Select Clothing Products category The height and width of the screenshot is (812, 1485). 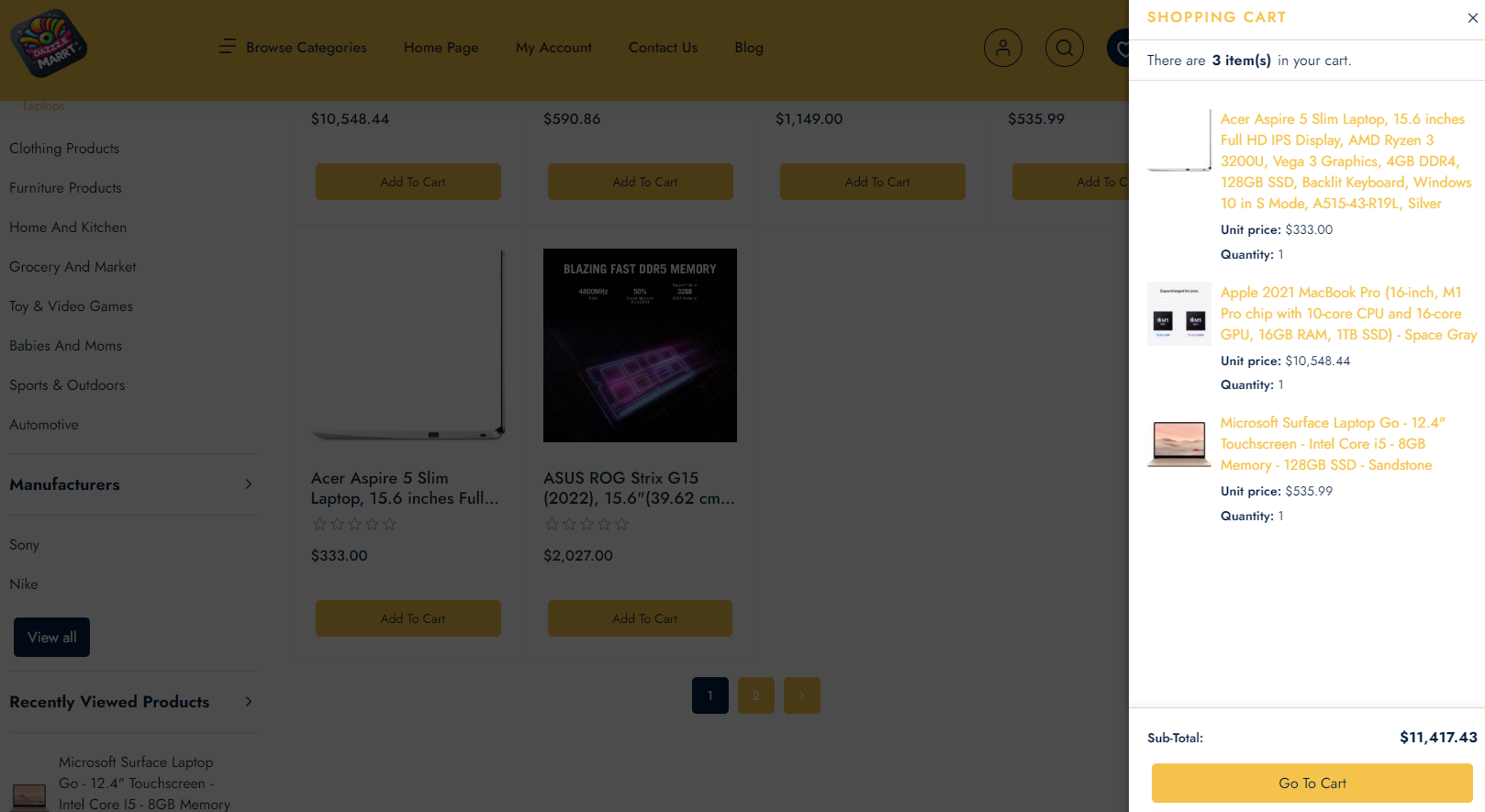point(64,149)
